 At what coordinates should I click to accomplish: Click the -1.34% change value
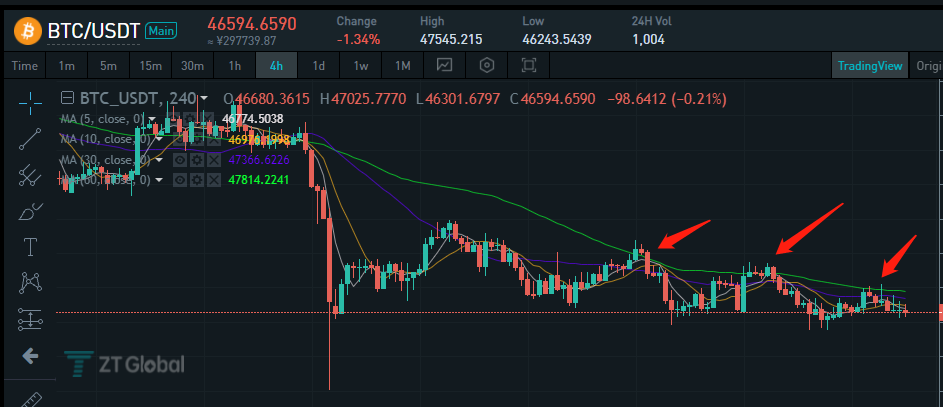click(x=358, y=40)
